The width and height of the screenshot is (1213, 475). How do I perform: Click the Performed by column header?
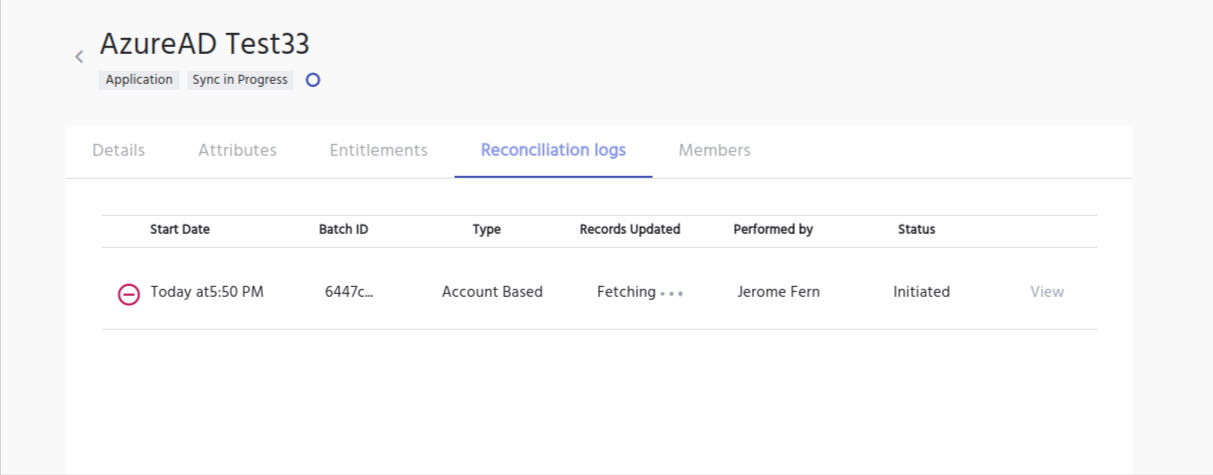(x=773, y=230)
